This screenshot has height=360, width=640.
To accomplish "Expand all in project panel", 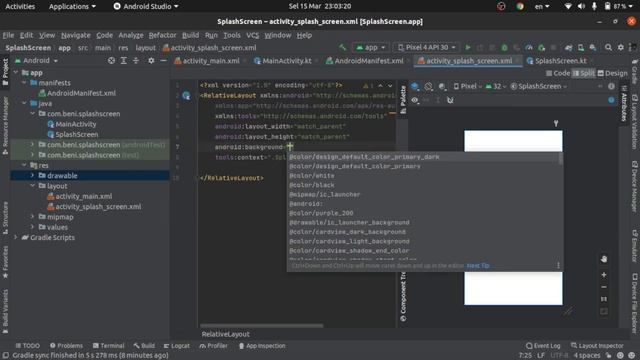I will click(124, 60).
